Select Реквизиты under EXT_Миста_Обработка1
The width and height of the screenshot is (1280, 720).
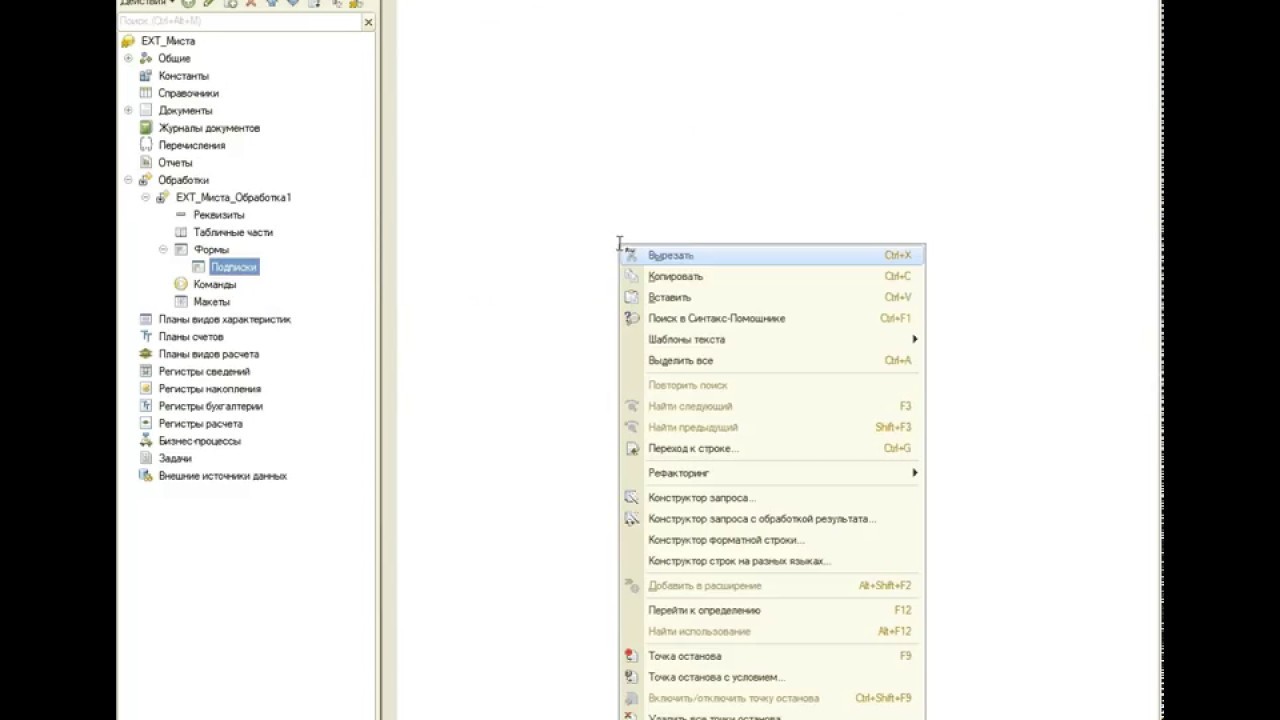click(219, 215)
